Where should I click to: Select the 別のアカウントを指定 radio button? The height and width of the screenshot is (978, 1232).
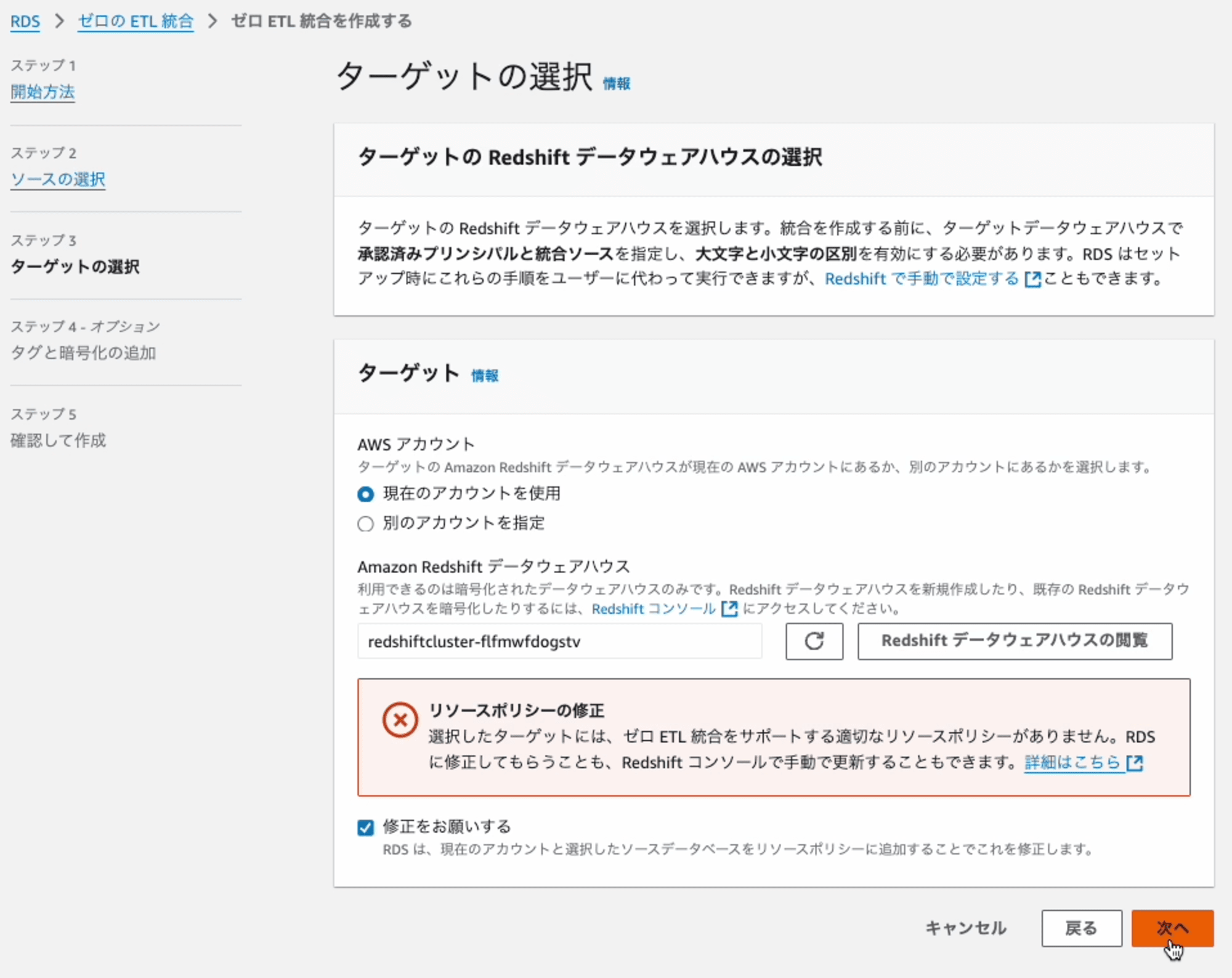365,524
